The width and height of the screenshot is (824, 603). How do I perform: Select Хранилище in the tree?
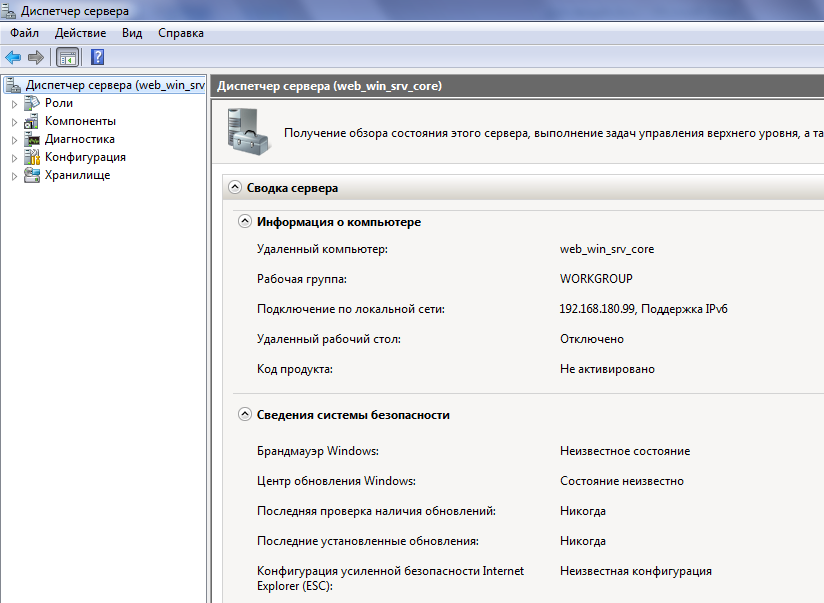pyautogui.click(x=78, y=175)
